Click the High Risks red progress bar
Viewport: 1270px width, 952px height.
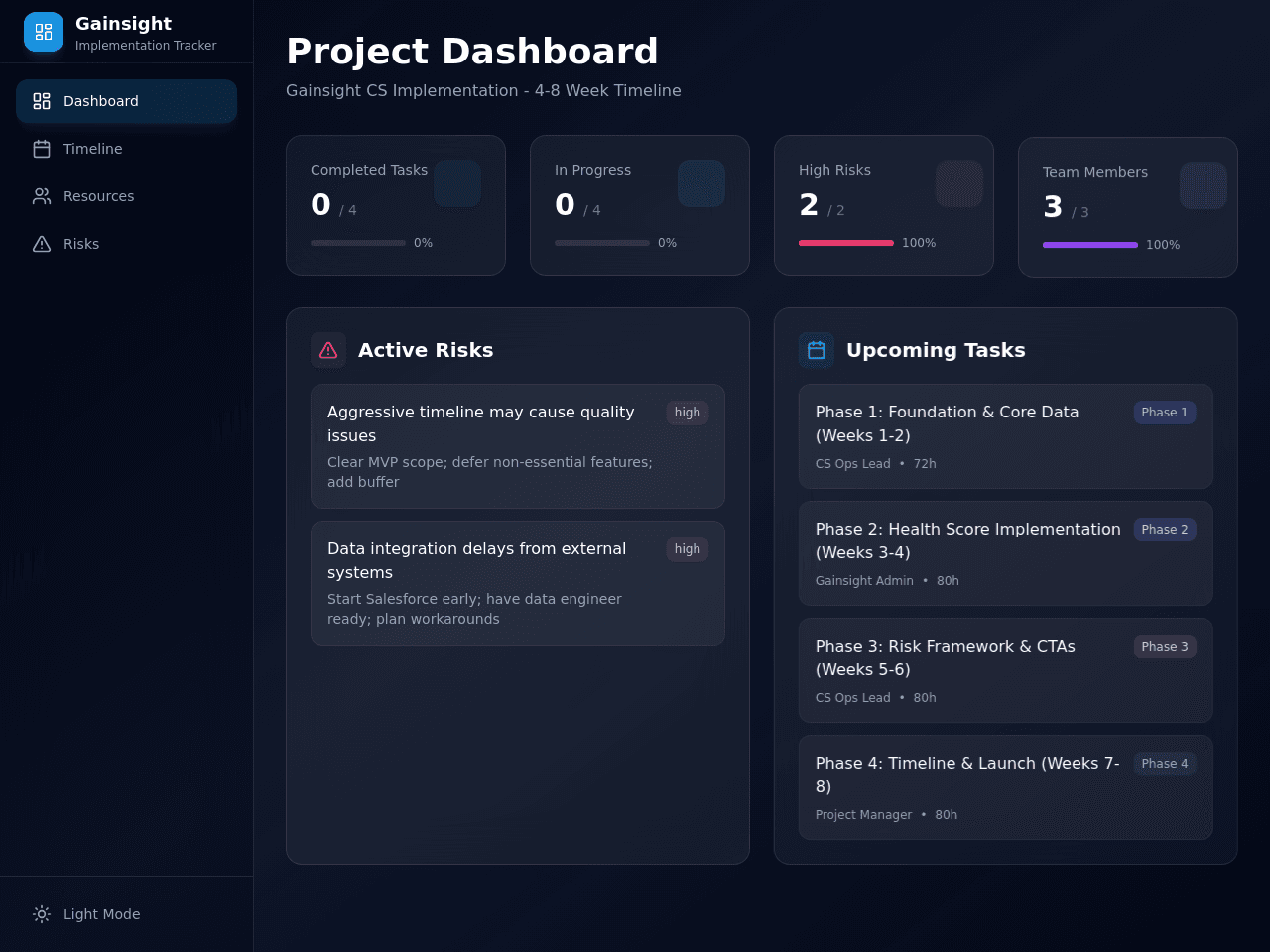click(846, 243)
